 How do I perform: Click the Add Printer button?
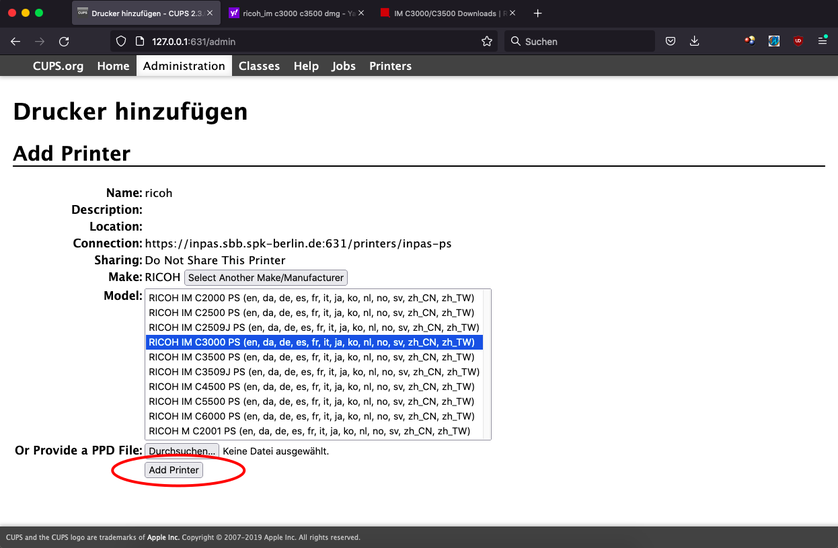(x=174, y=470)
